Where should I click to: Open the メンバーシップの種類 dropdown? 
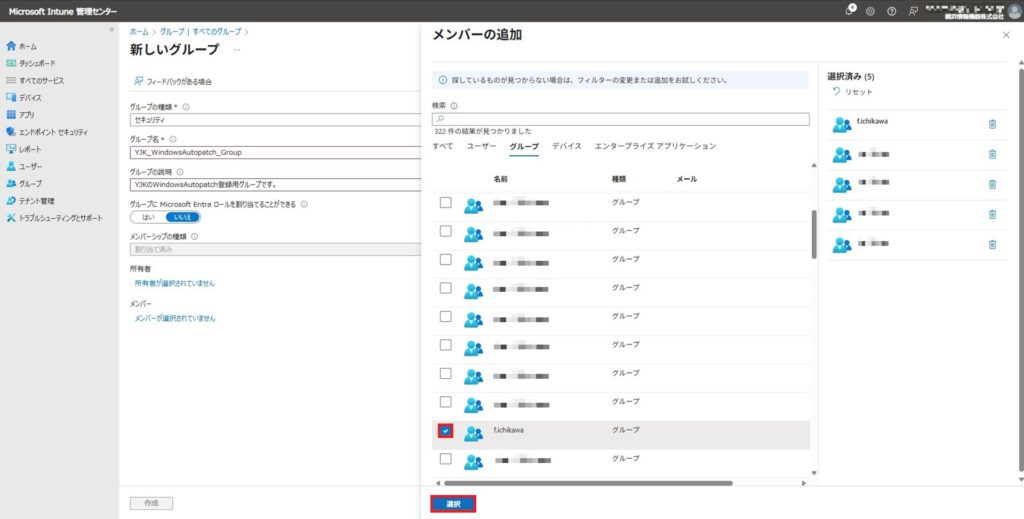click(x=276, y=249)
